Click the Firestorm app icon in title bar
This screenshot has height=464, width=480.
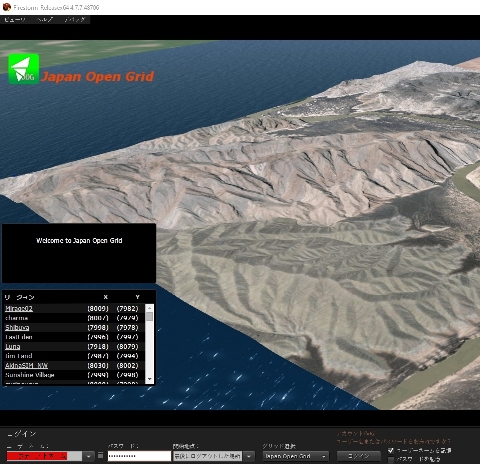pyautogui.click(x=6, y=7)
